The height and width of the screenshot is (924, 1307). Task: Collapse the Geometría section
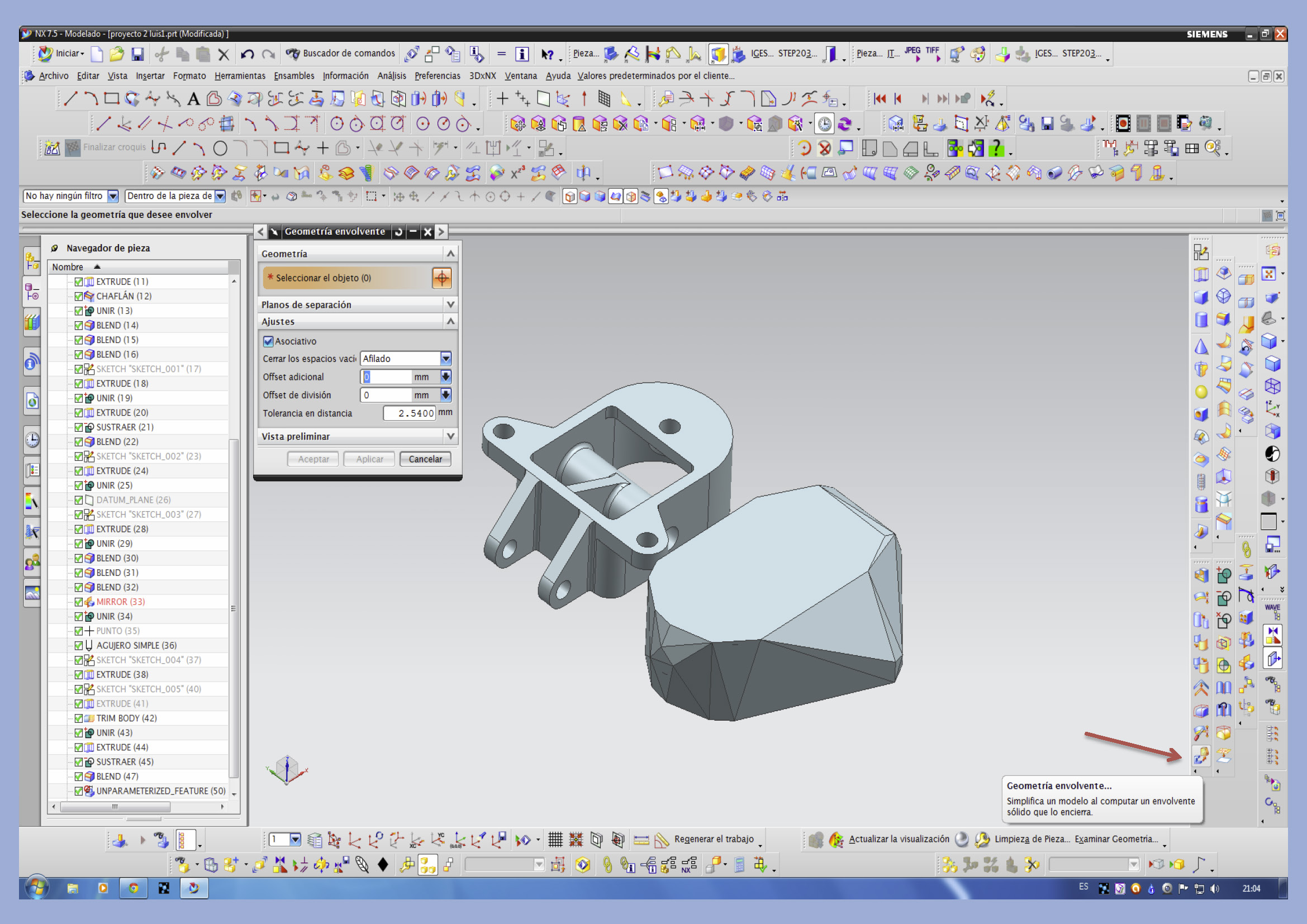(450, 254)
